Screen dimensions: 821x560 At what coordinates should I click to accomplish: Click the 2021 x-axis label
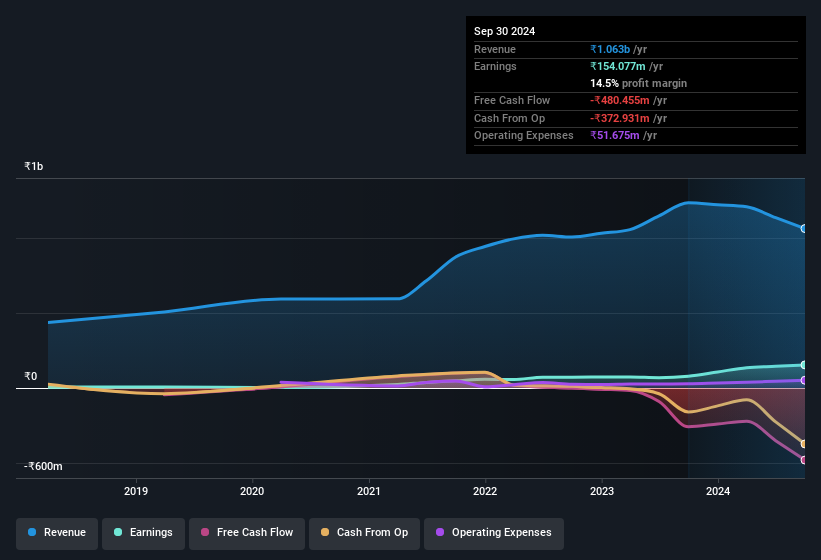(x=369, y=491)
